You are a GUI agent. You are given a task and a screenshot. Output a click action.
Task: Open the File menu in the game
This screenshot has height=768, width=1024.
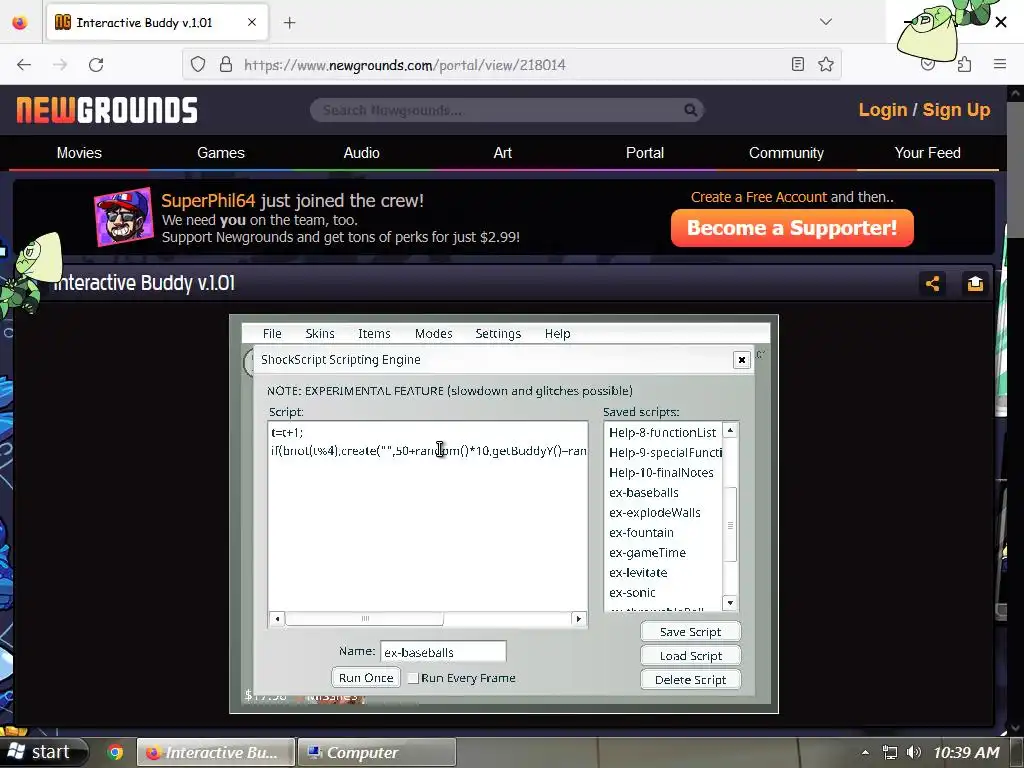[272, 334]
